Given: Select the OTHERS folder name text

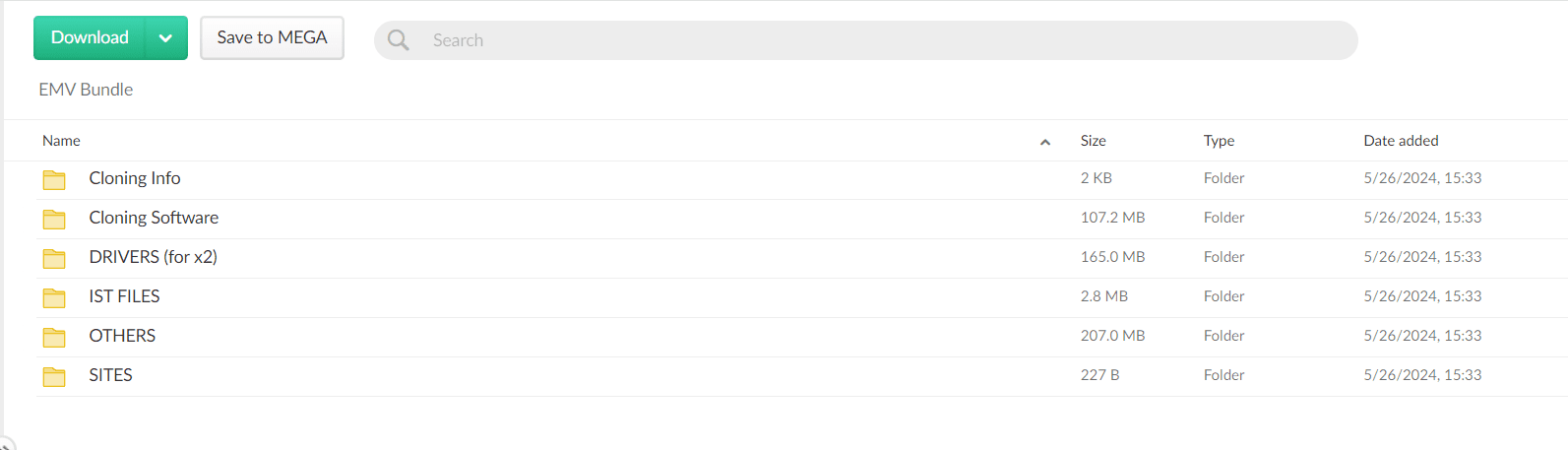Looking at the screenshot, I should pos(122,336).
